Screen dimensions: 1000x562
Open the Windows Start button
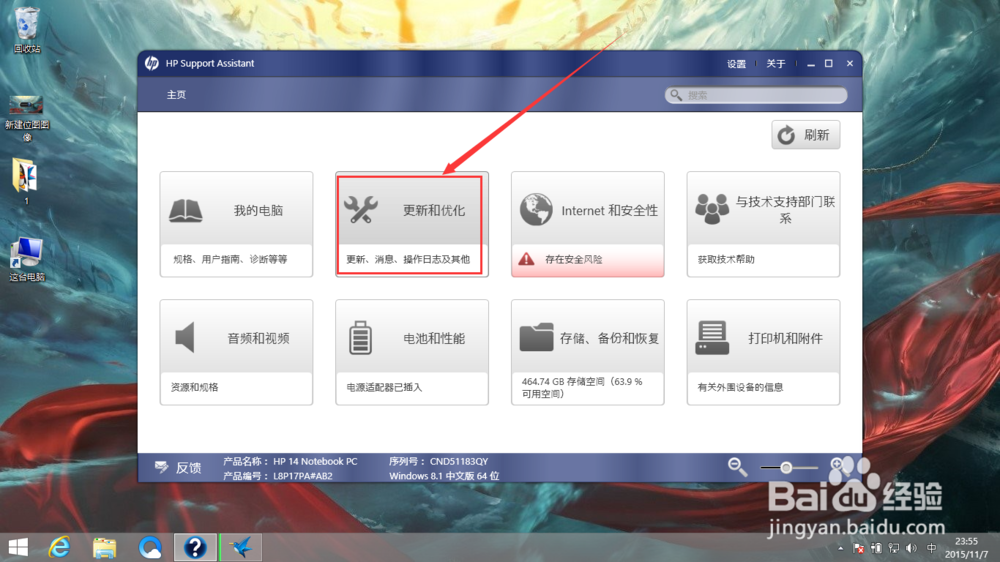click(18, 547)
